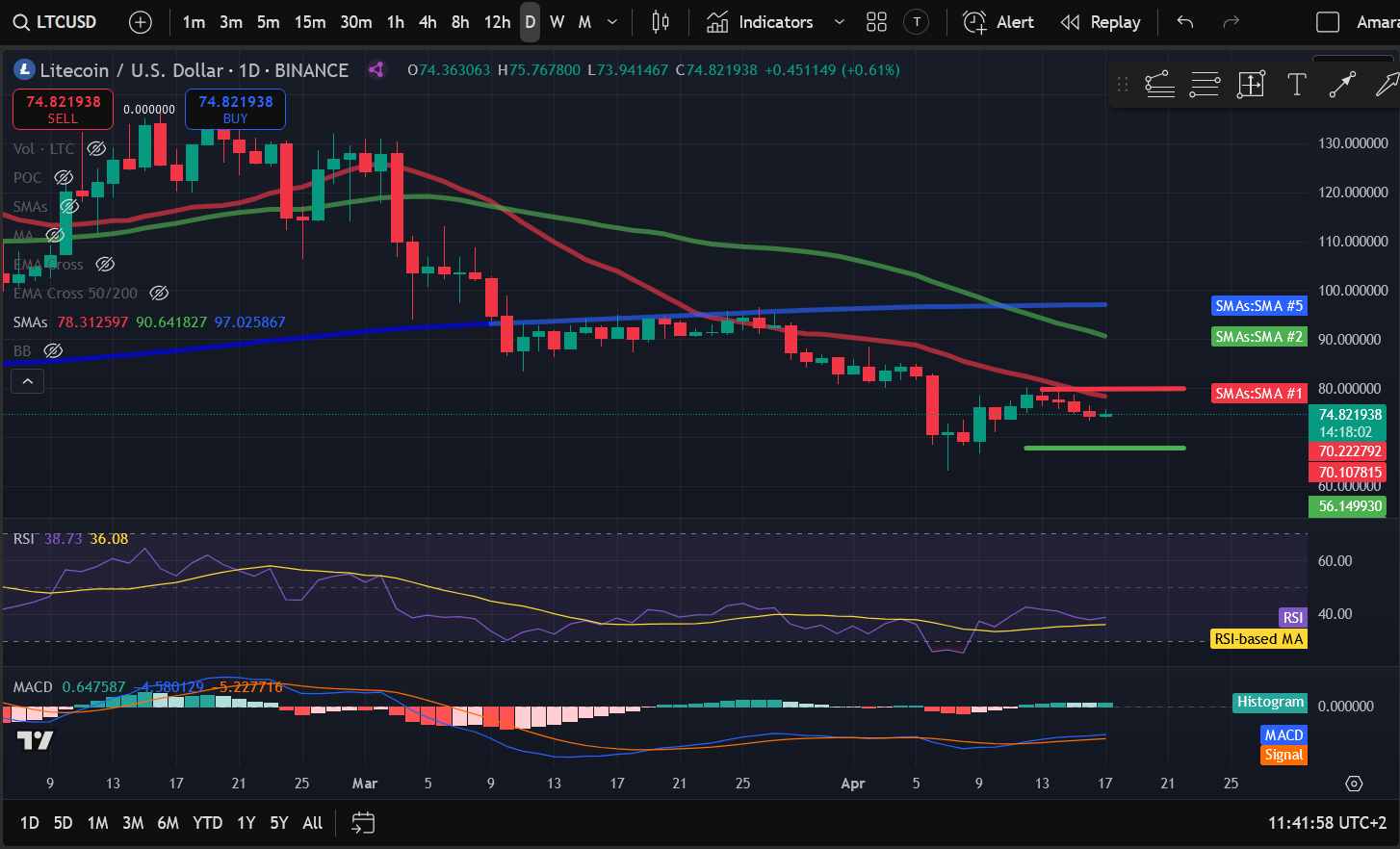Open the dropdown arrow beside Indicators
Image resolution: width=1400 pixels, height=849 pixels.
coord(839,22)
